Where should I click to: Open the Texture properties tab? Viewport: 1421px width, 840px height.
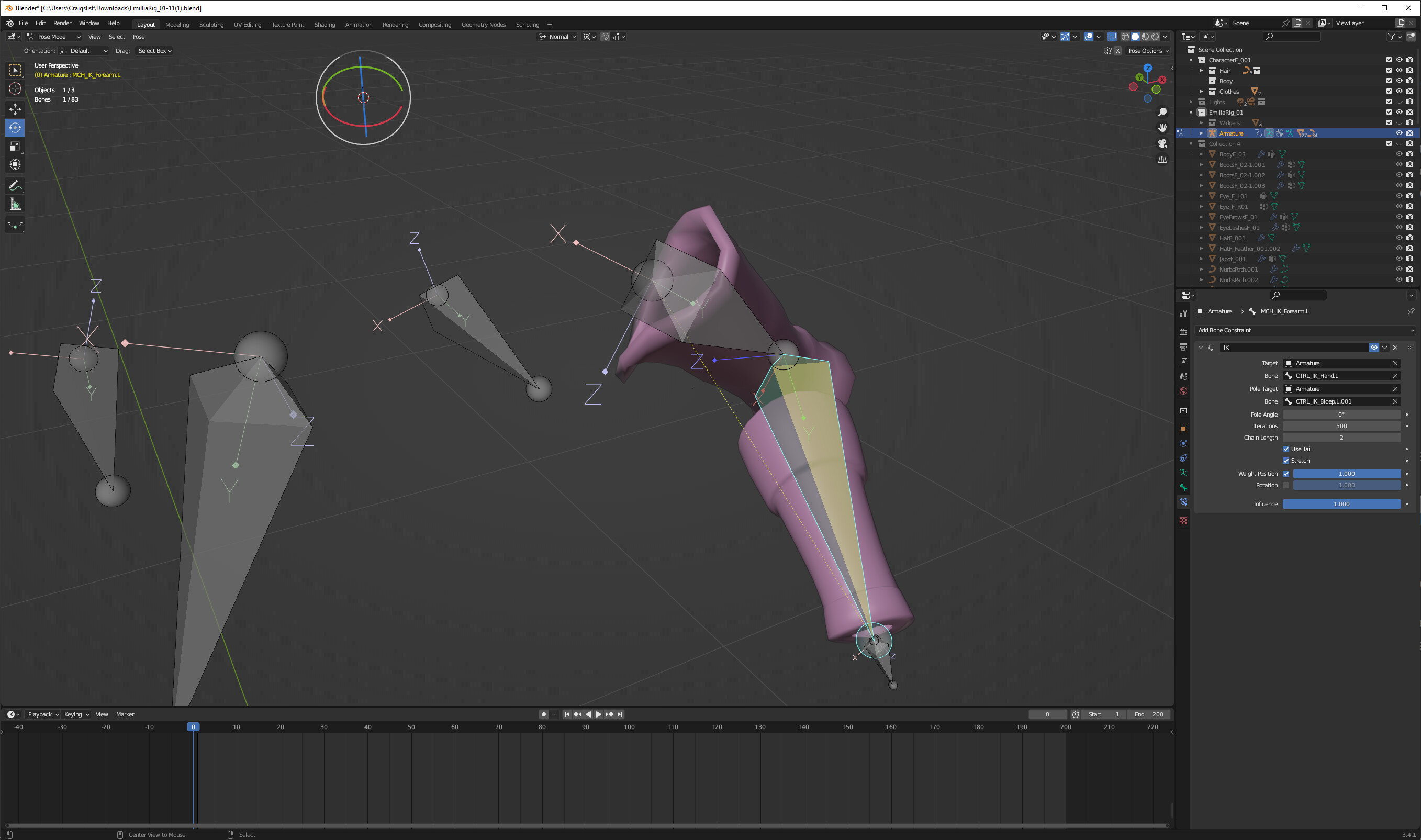(x=1183, y=521)
